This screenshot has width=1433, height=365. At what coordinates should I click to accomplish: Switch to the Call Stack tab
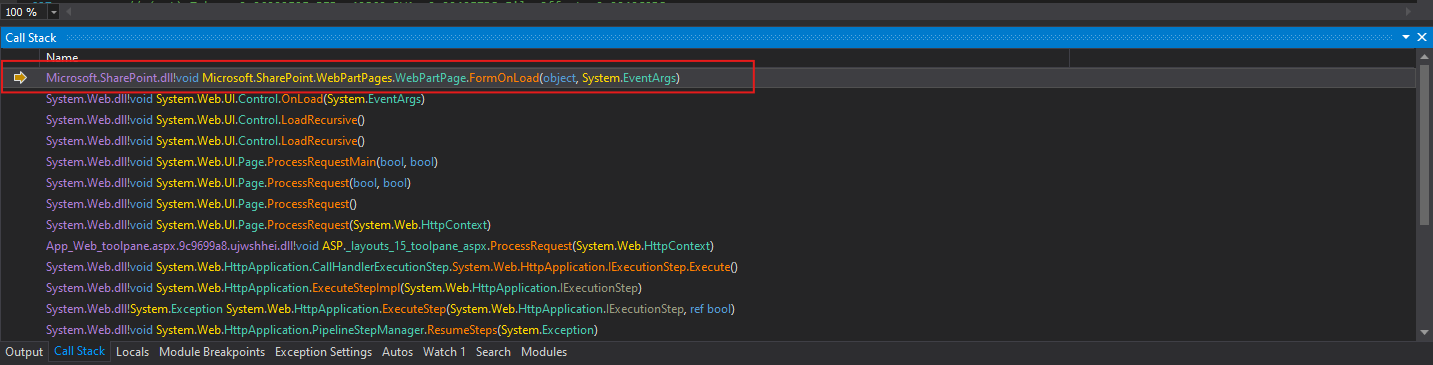click(79, 352)
